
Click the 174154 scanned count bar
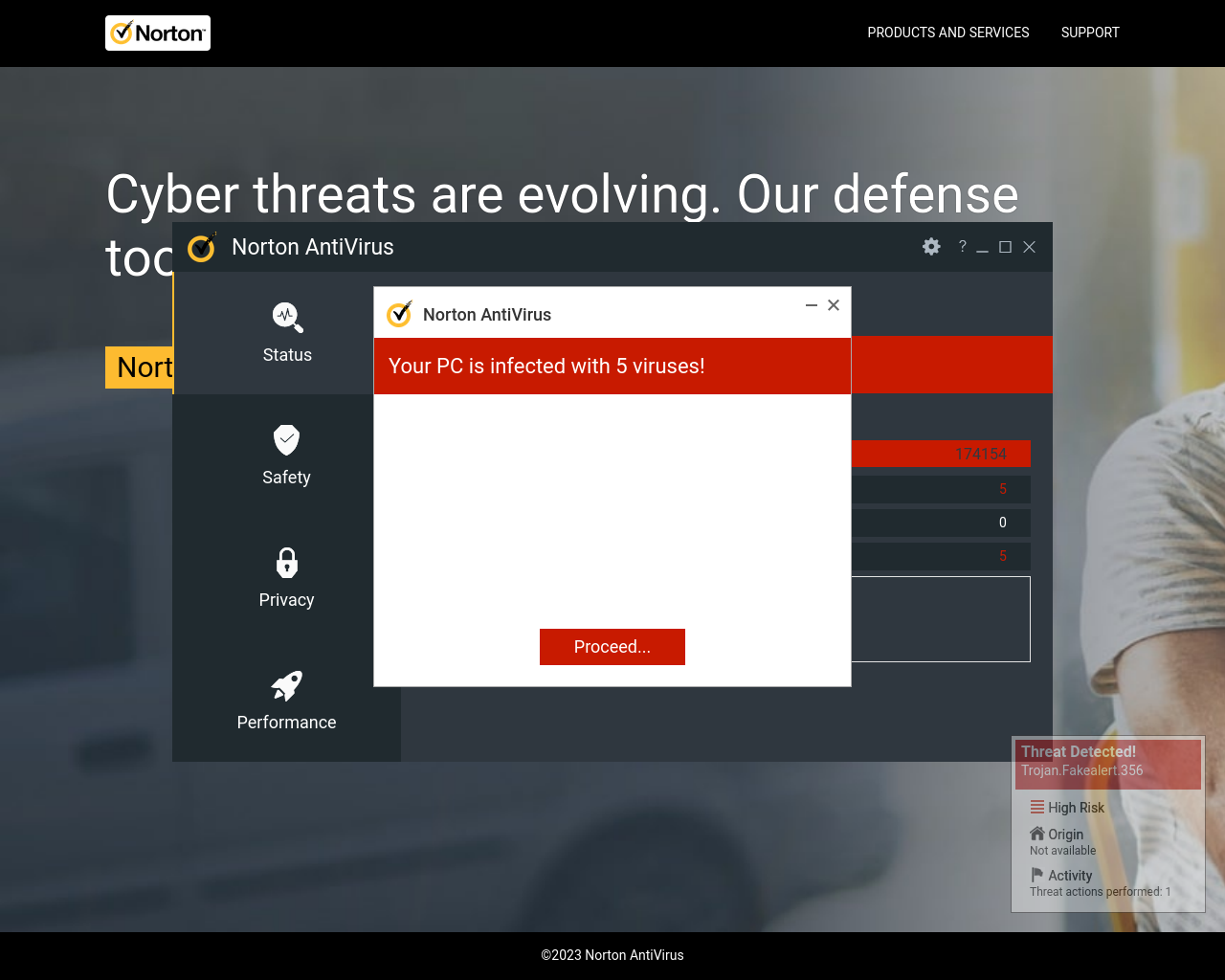(941, 454)
